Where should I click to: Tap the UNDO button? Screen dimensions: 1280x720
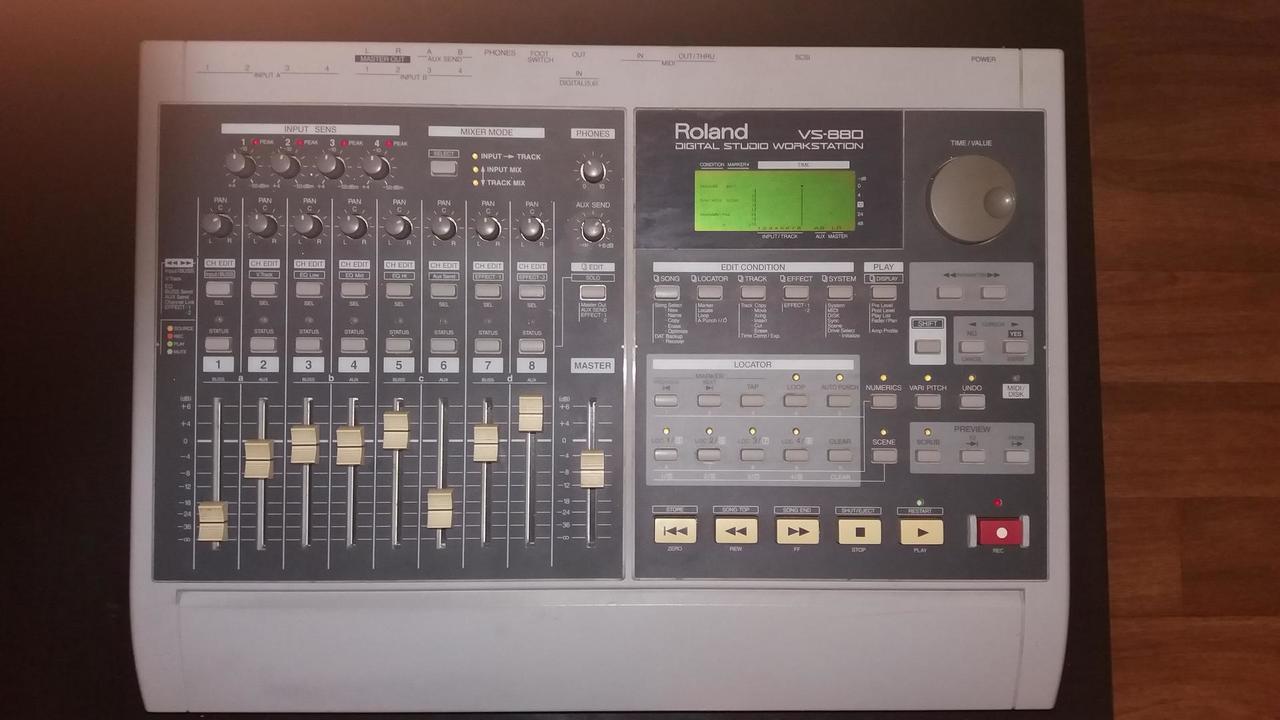pyautogui.click(x=972, y=401)
